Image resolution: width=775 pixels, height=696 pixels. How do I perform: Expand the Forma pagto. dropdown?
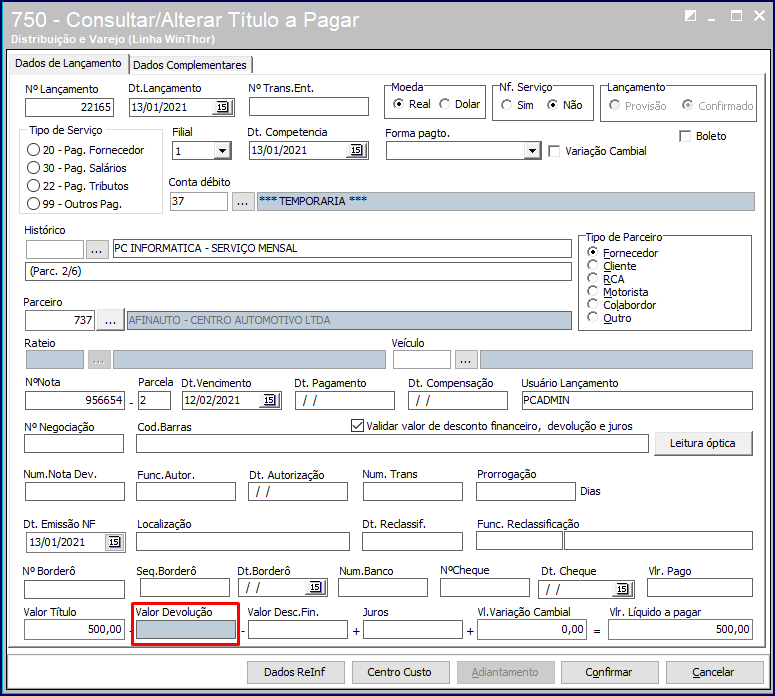coord(532,151)
